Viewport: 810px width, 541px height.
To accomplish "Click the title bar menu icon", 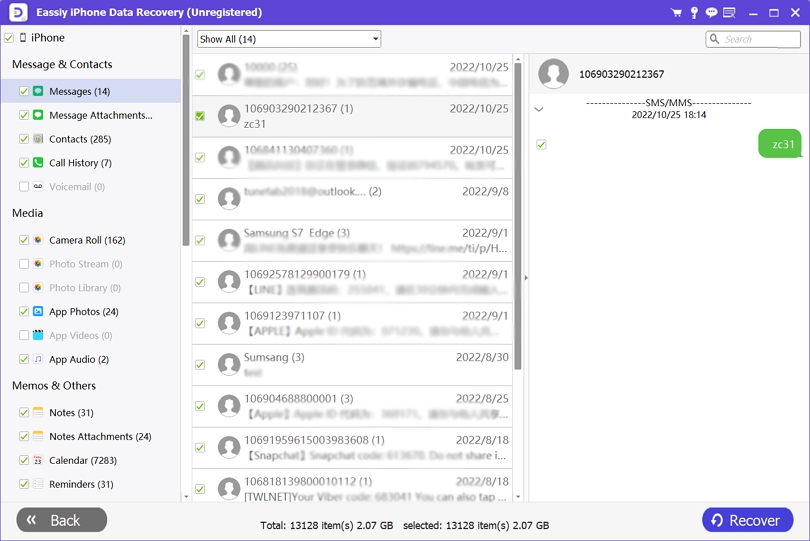I will (x=729, y=13).
